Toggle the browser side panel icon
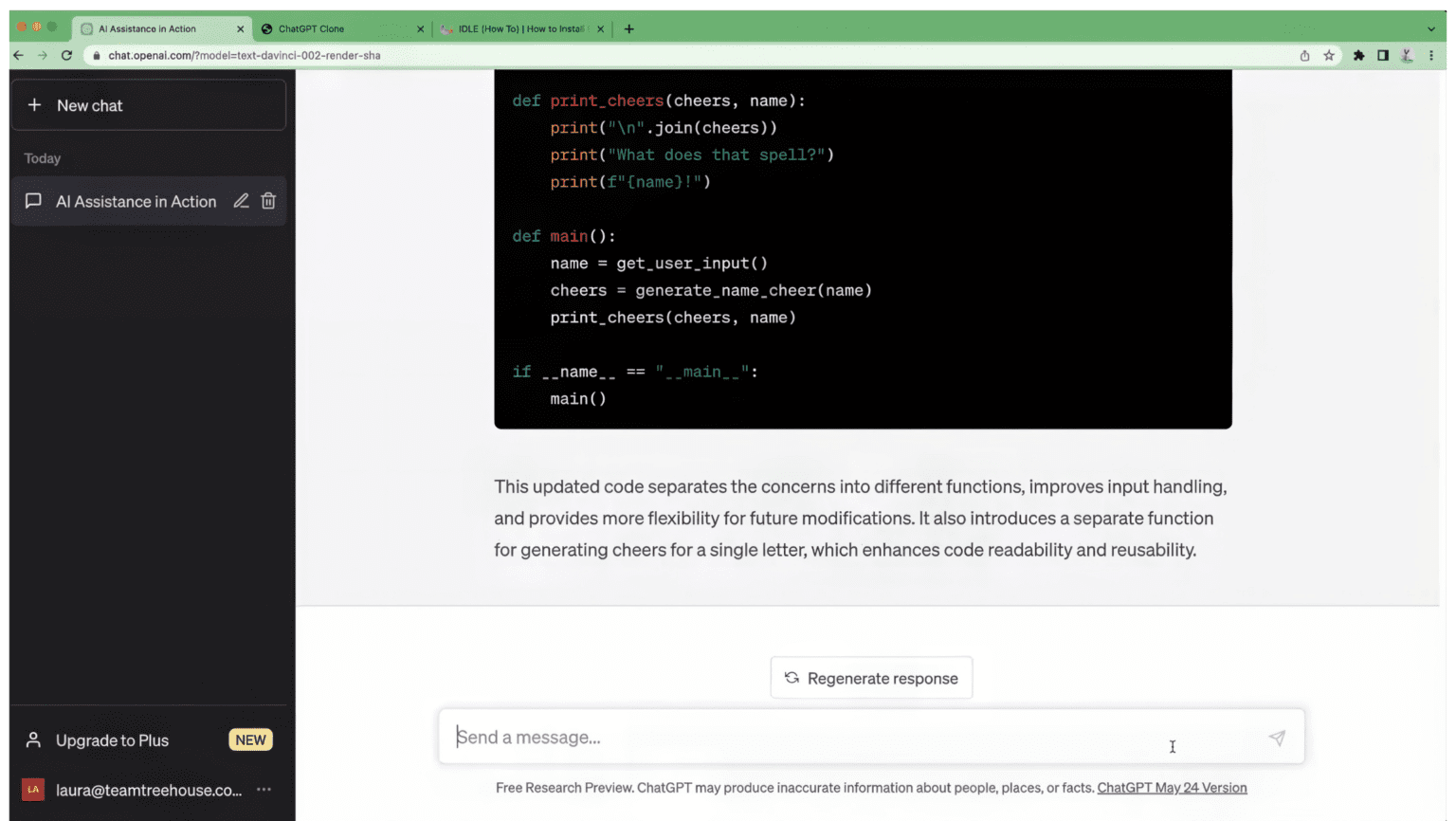Viewport: 1456px width, 821px height. click(x=1383, y=55)
